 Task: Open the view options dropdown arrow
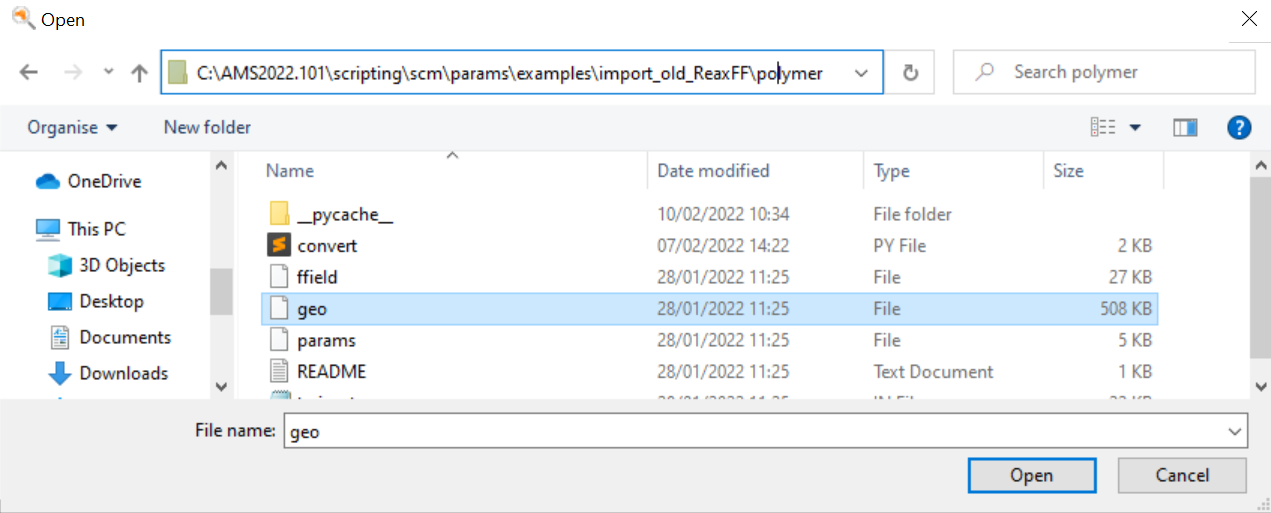click(x=1135, y=127)
